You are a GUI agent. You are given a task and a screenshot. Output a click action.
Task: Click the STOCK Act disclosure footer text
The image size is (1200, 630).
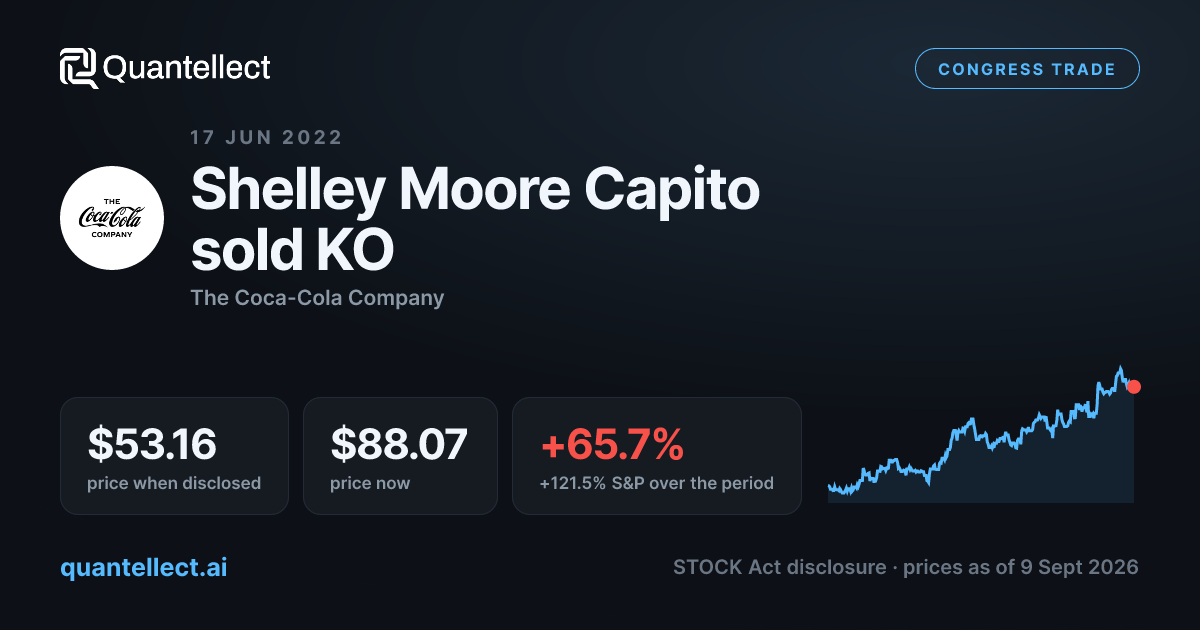(906, 567)
